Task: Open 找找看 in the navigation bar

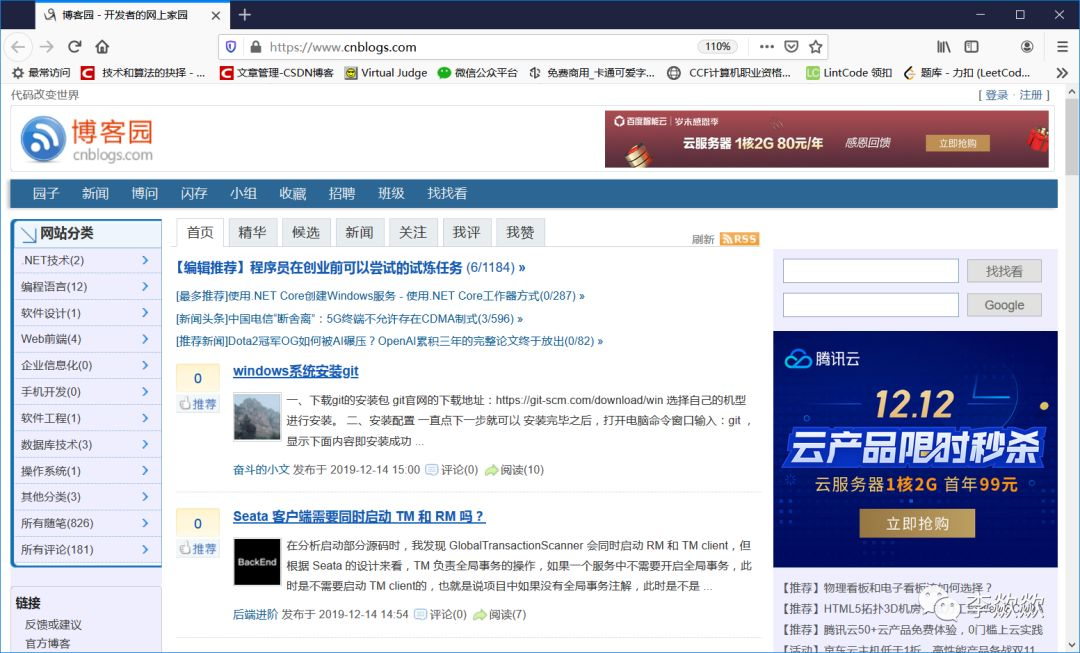Action: click(x=447, y=194)
